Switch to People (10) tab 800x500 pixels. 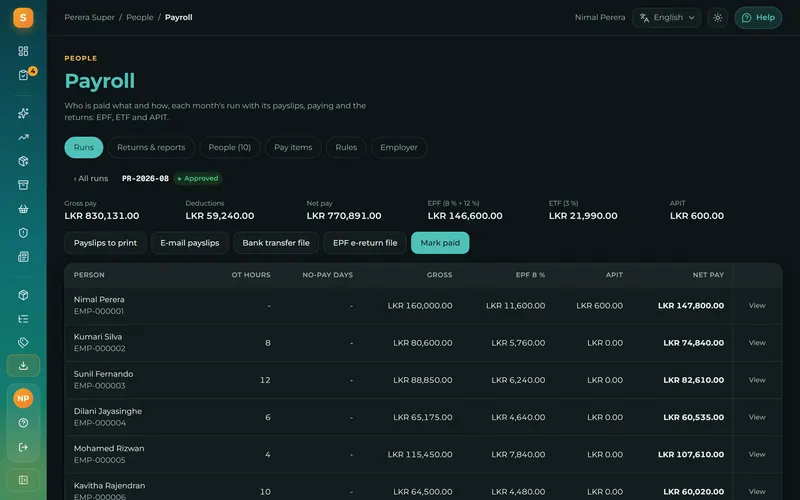point(230,147)
